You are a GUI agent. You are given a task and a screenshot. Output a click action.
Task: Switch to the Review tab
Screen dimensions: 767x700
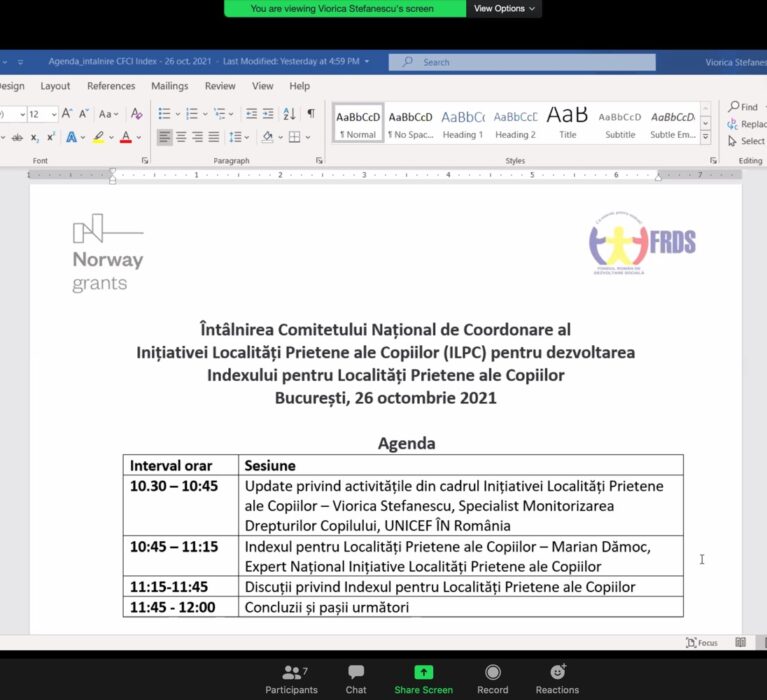(x=220, y=86)
